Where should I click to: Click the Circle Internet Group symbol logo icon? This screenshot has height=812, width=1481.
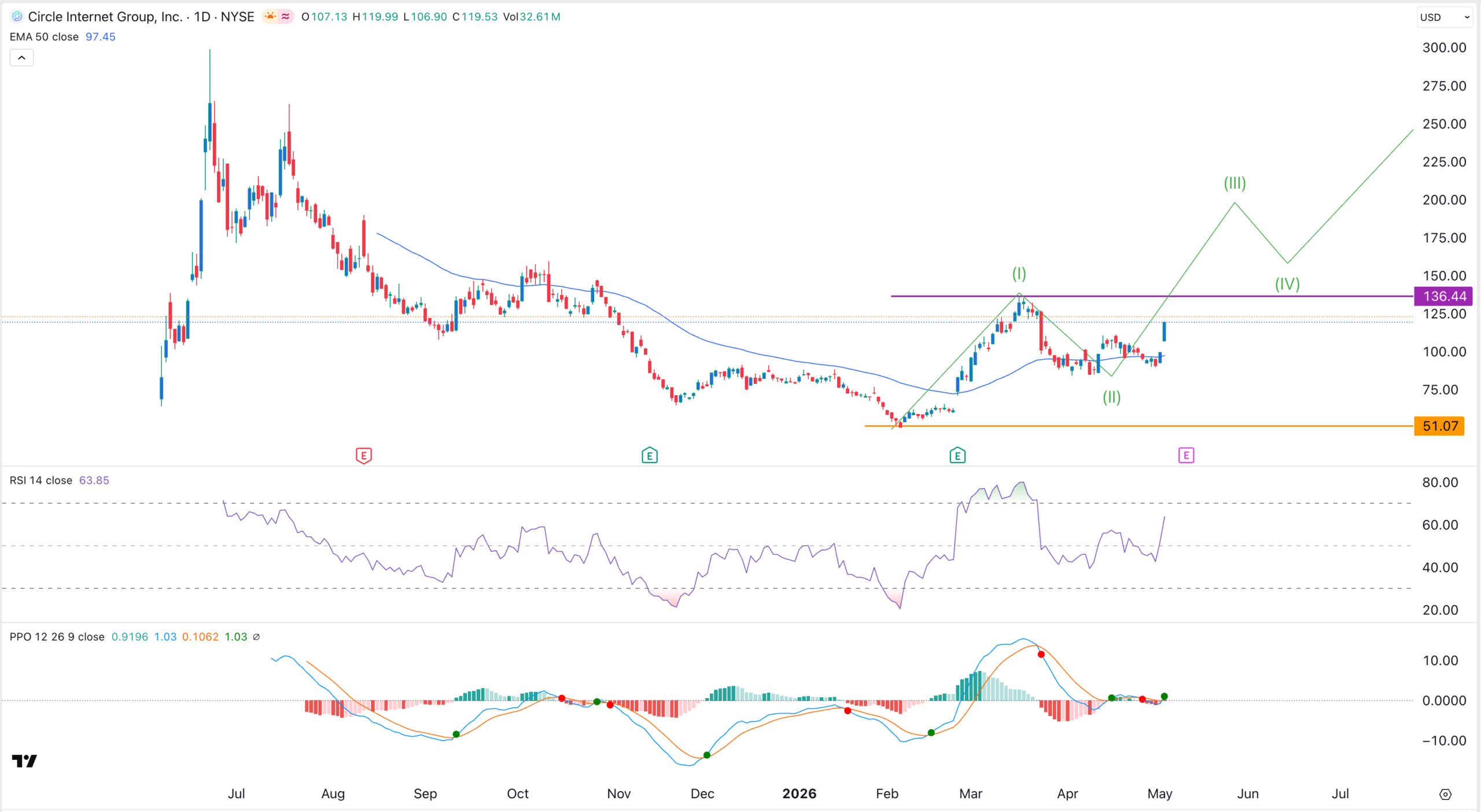(17, 17)
